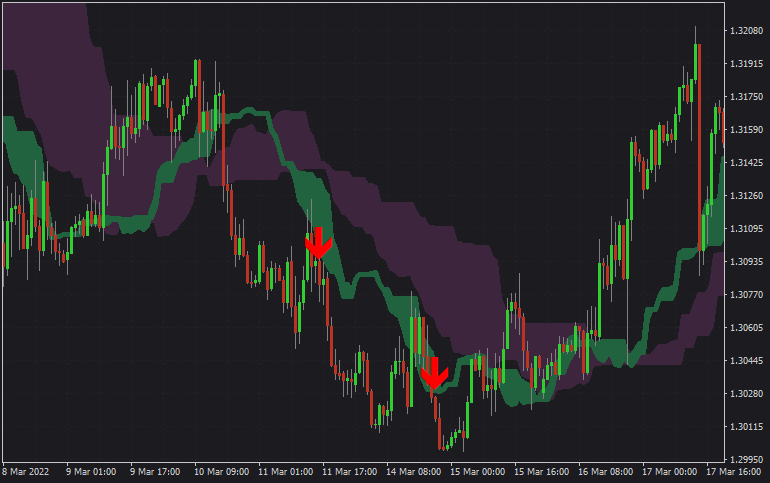Select the 1.31425 price axis value
Viewport: 770px width, 483px height.
746,162
